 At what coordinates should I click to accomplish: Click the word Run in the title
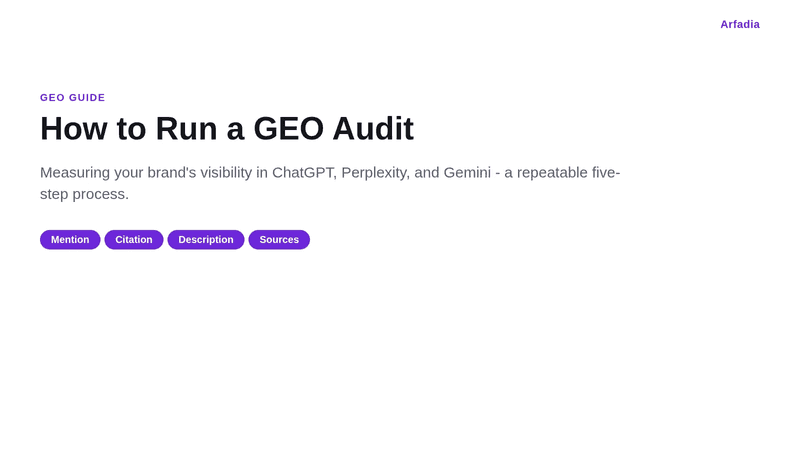click(x=186, y=128)
